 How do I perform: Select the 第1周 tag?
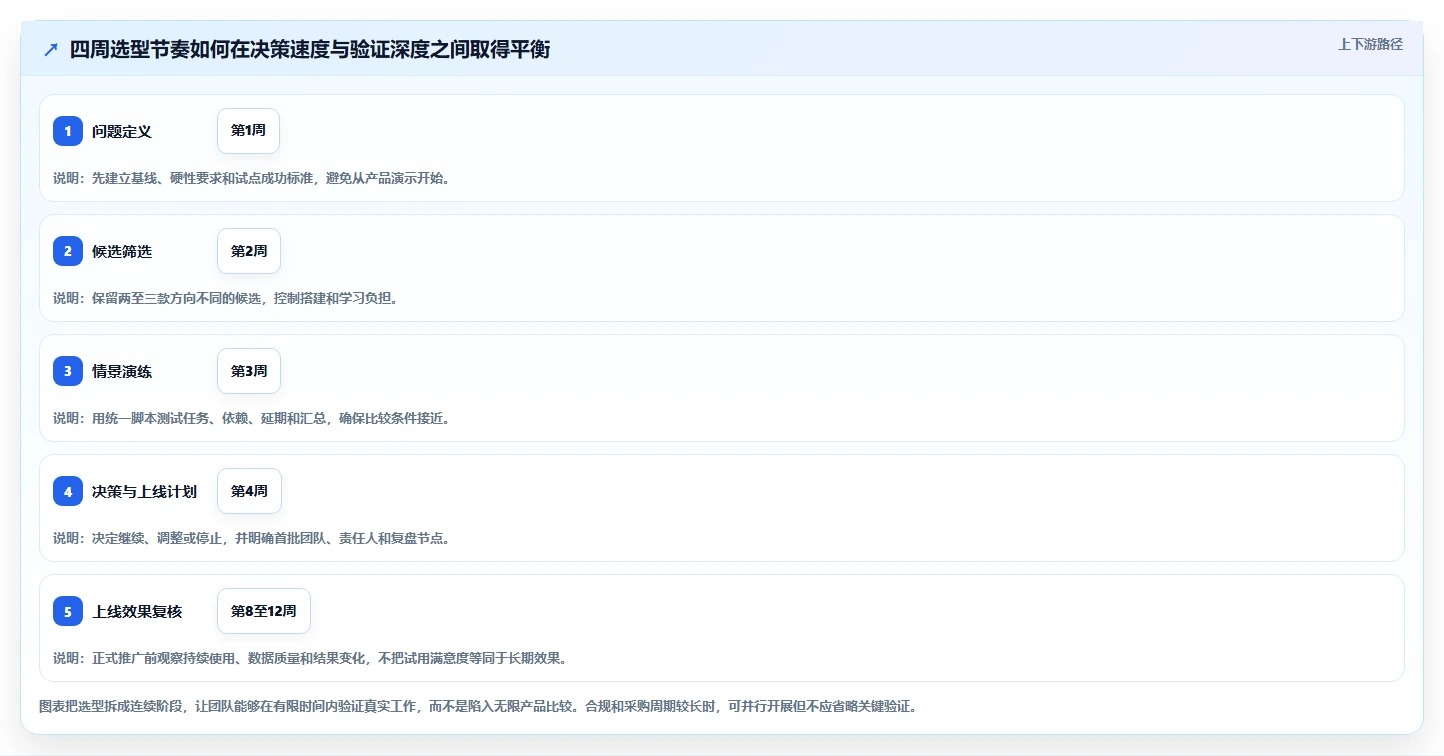pos(248,131)
